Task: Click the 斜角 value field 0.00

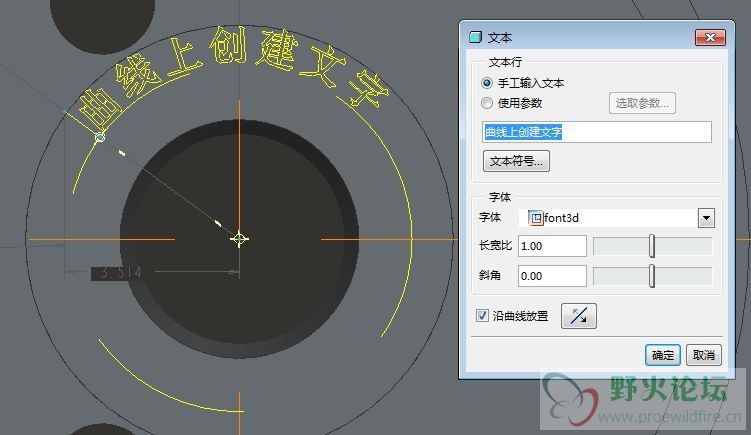Action: 552,276
